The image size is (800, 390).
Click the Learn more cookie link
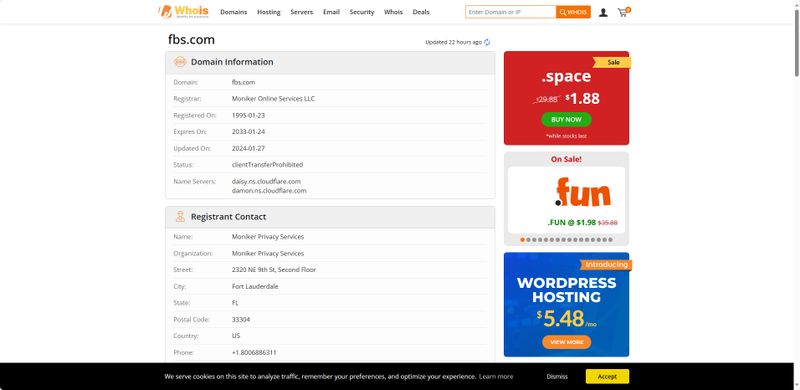(496, 376)
